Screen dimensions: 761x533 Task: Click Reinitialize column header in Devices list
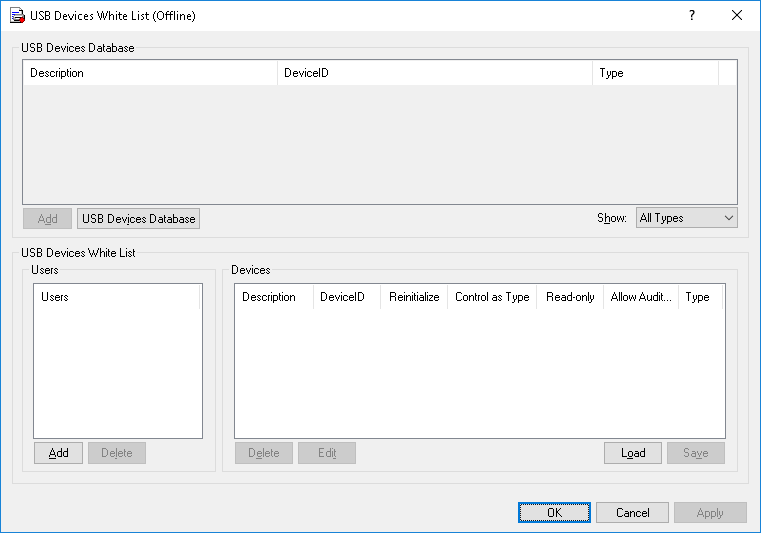(414, 297)
